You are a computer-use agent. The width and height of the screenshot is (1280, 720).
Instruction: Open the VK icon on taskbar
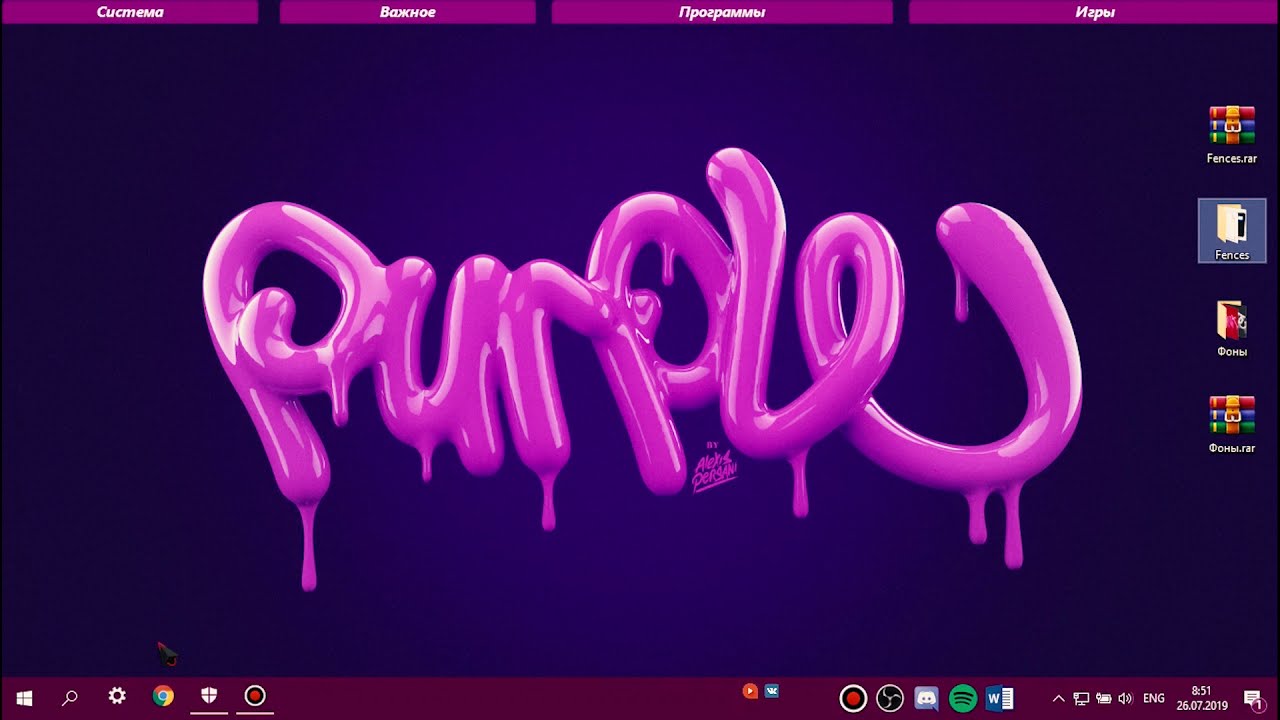pos(772,691)
